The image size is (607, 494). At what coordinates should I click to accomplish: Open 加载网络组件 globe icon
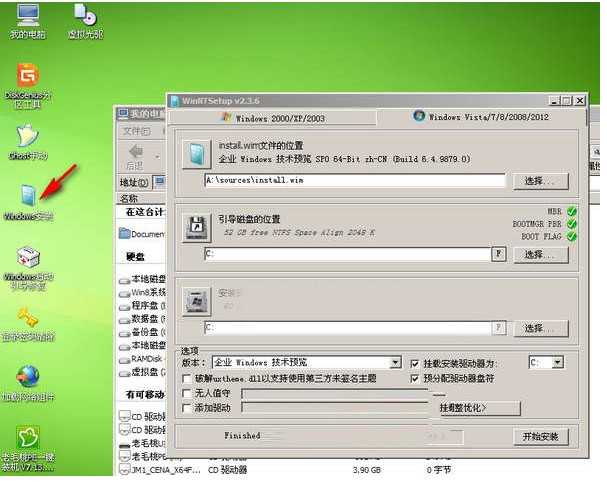[x=28, y=383]
